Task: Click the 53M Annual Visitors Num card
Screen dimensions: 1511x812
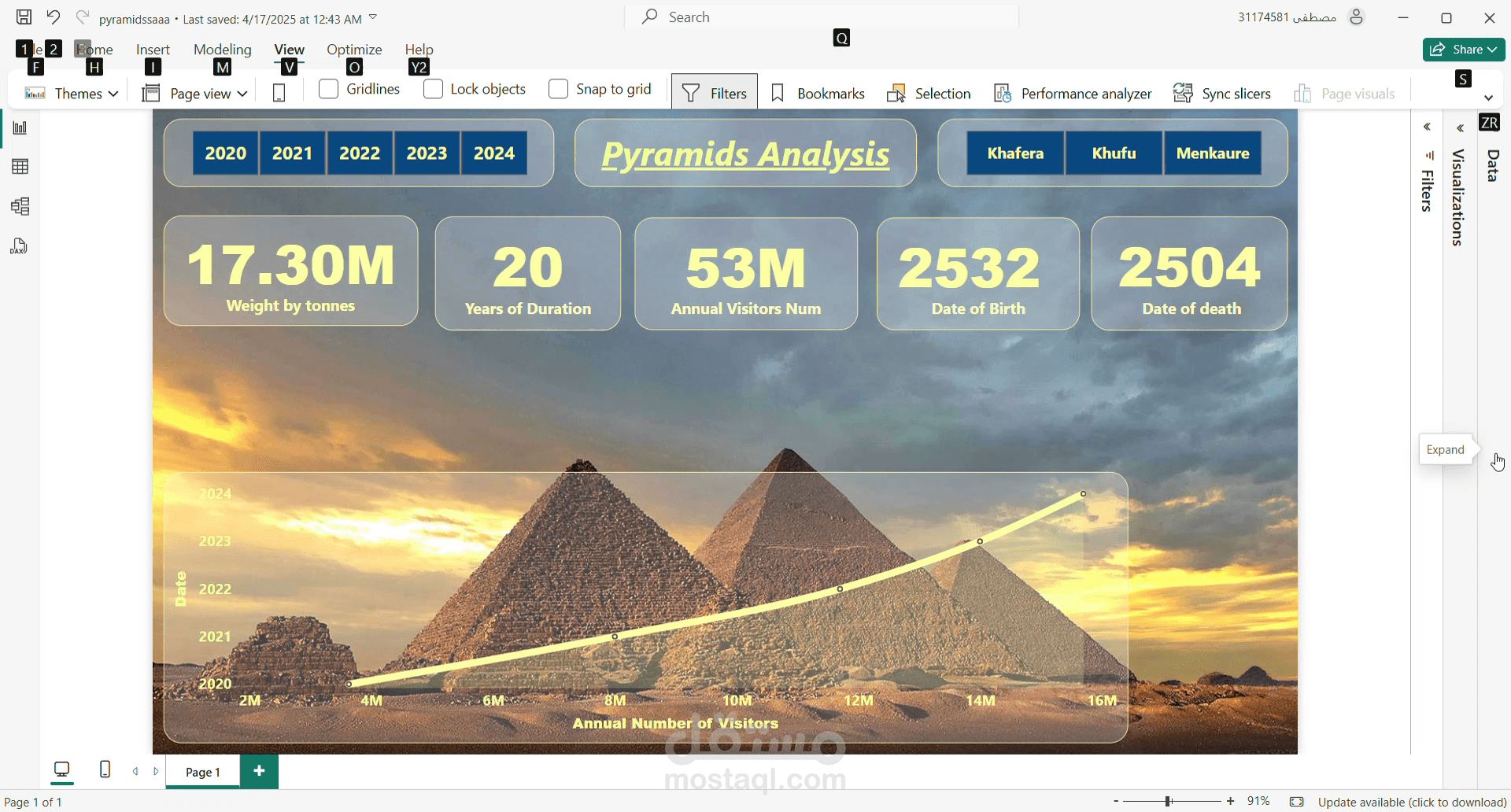Action: (x=746, y=273)
